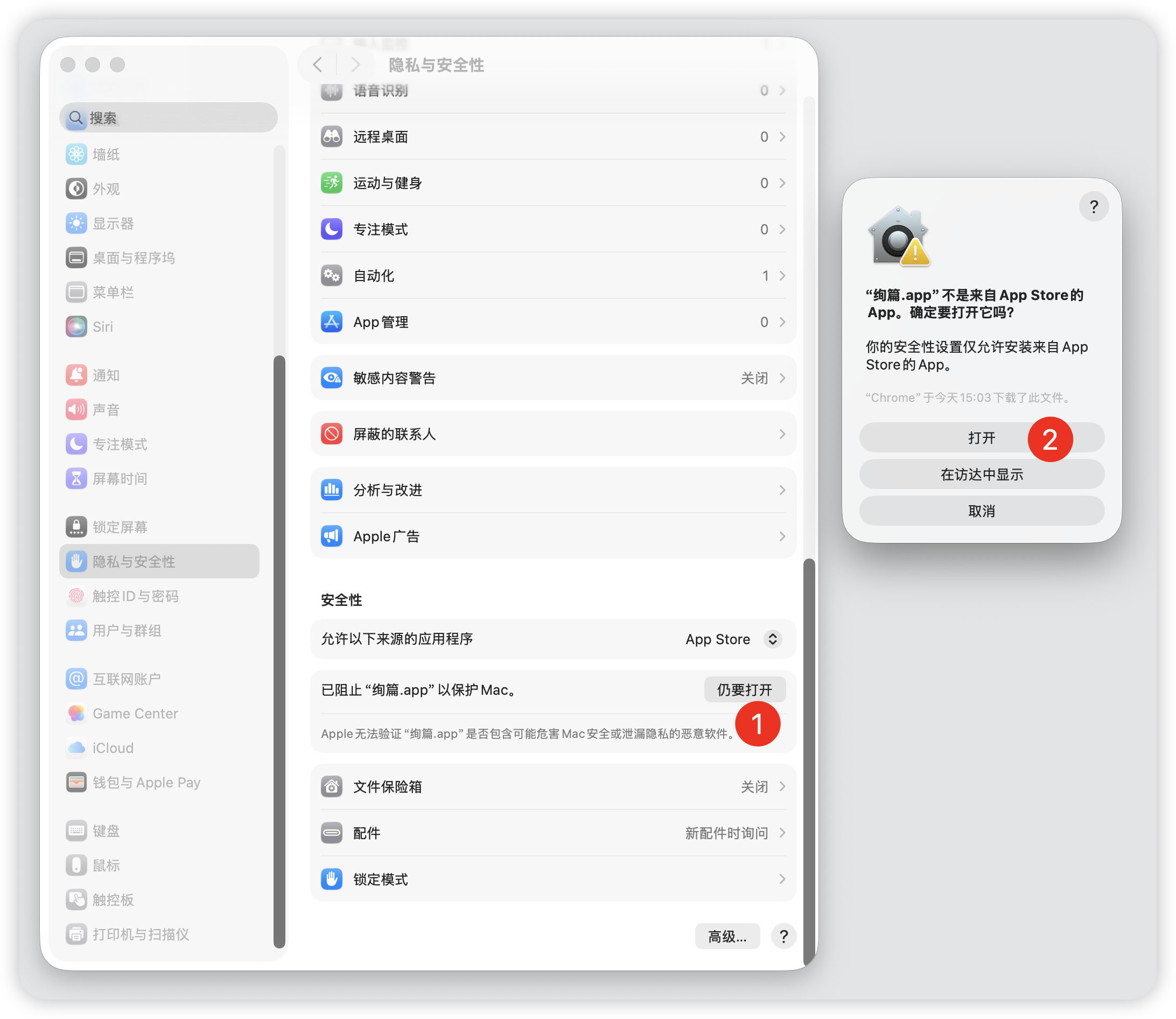This screenshot has height=1019, width=1176.
Task: Click 打开 in the security dialog
Action: coord(982,438)
